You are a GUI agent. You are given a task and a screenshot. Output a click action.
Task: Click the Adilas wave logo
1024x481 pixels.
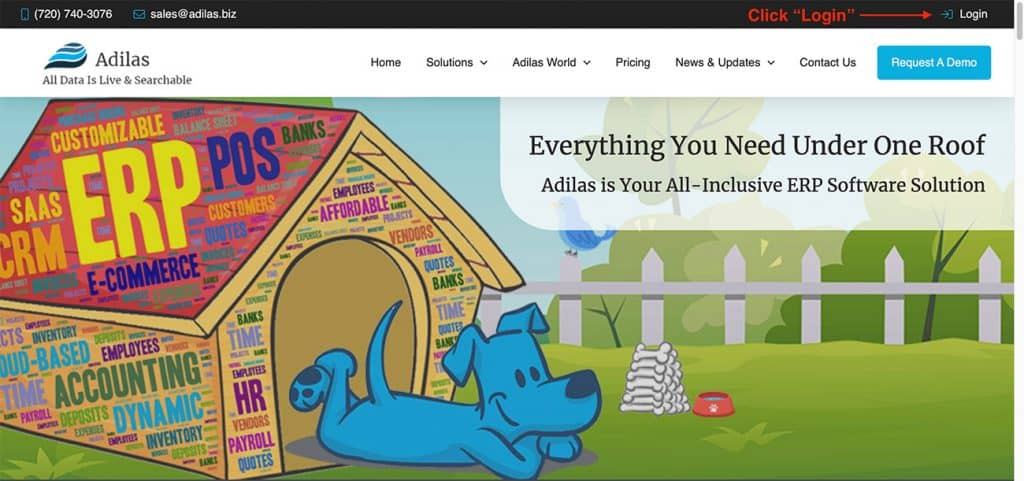point(65,56)
